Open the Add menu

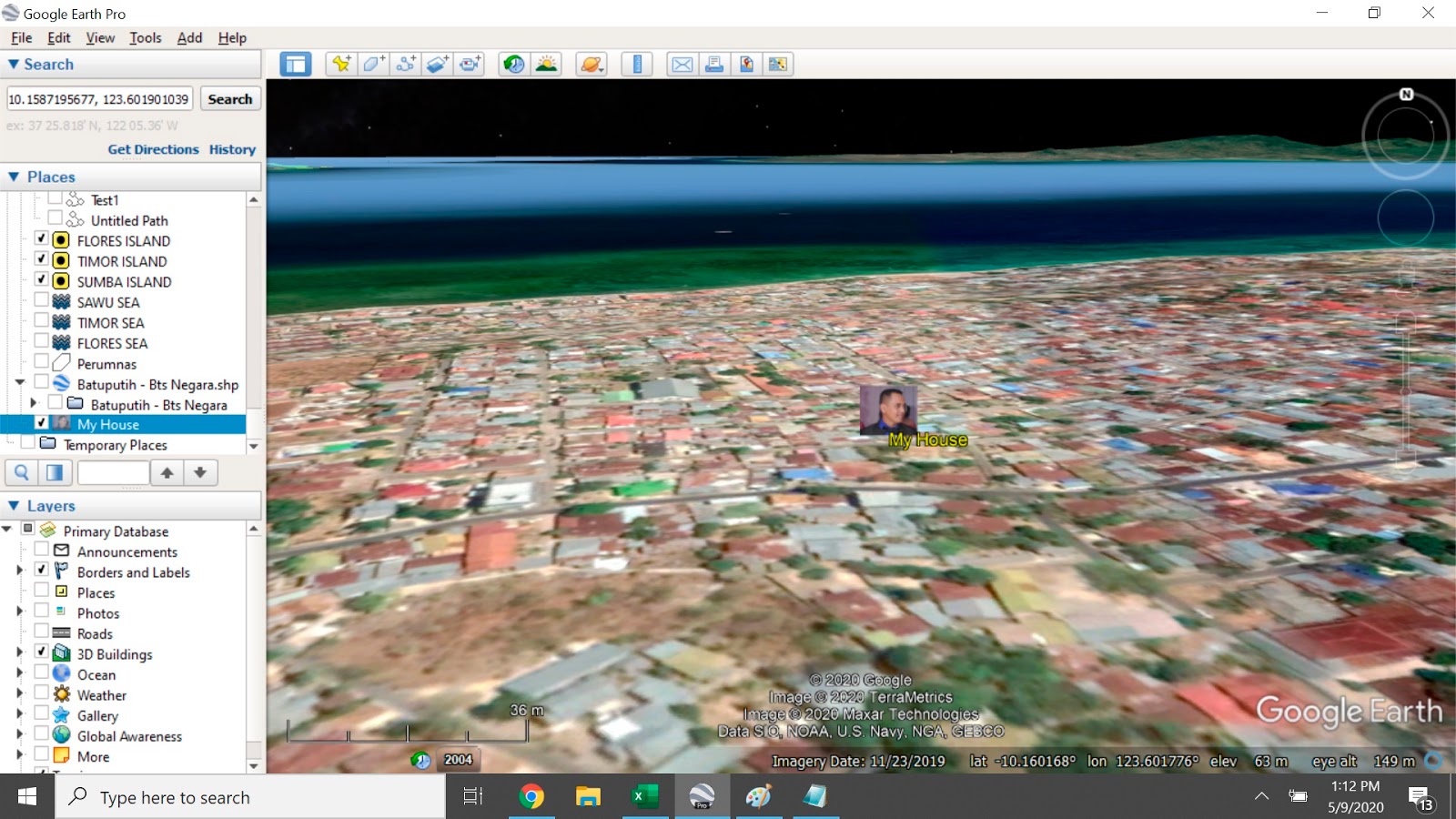188,37
